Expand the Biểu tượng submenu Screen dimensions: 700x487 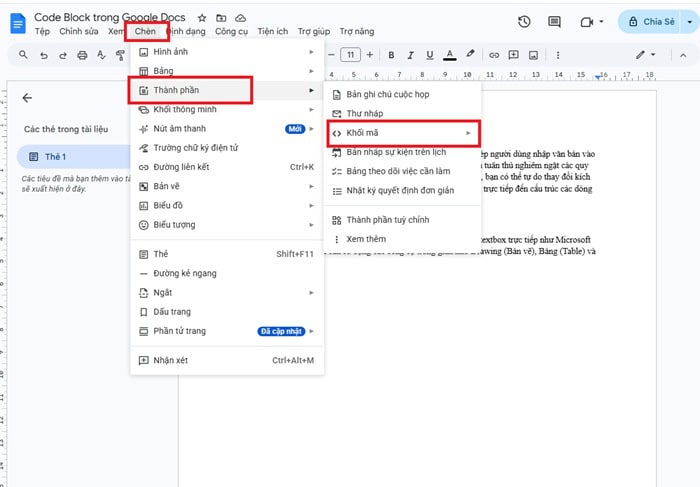[227, 225]
